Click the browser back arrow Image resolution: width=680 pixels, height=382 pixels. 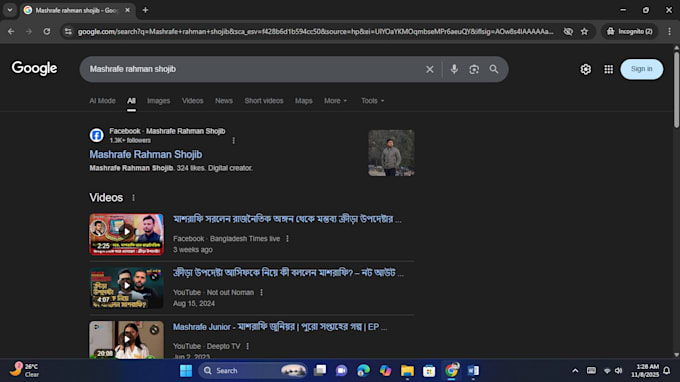click(x=11, y=32)
